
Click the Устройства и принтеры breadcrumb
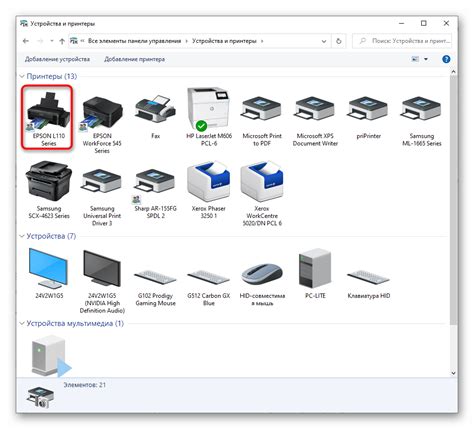point(224,41)
